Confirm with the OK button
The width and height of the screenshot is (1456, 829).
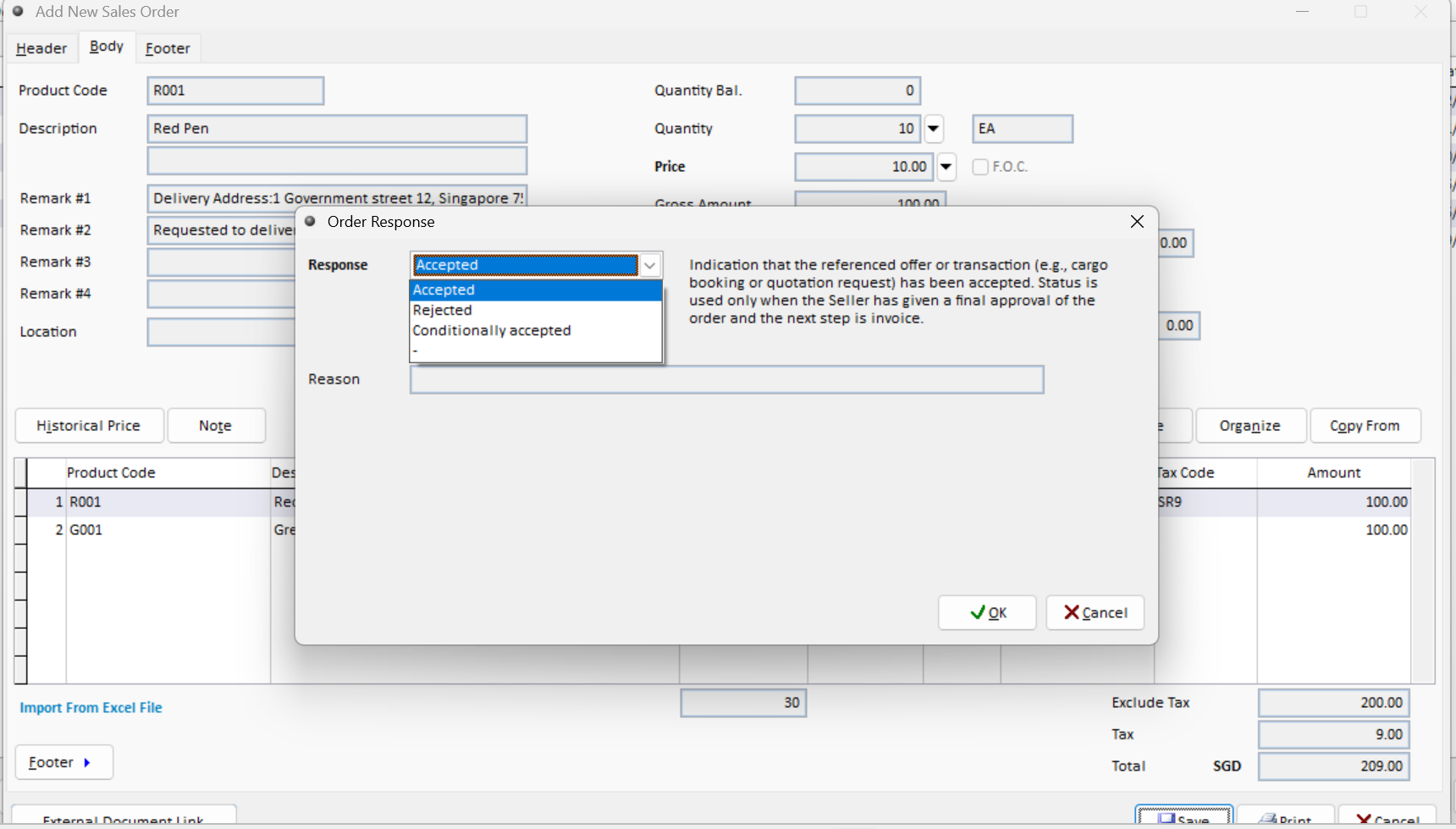[987, 613]
